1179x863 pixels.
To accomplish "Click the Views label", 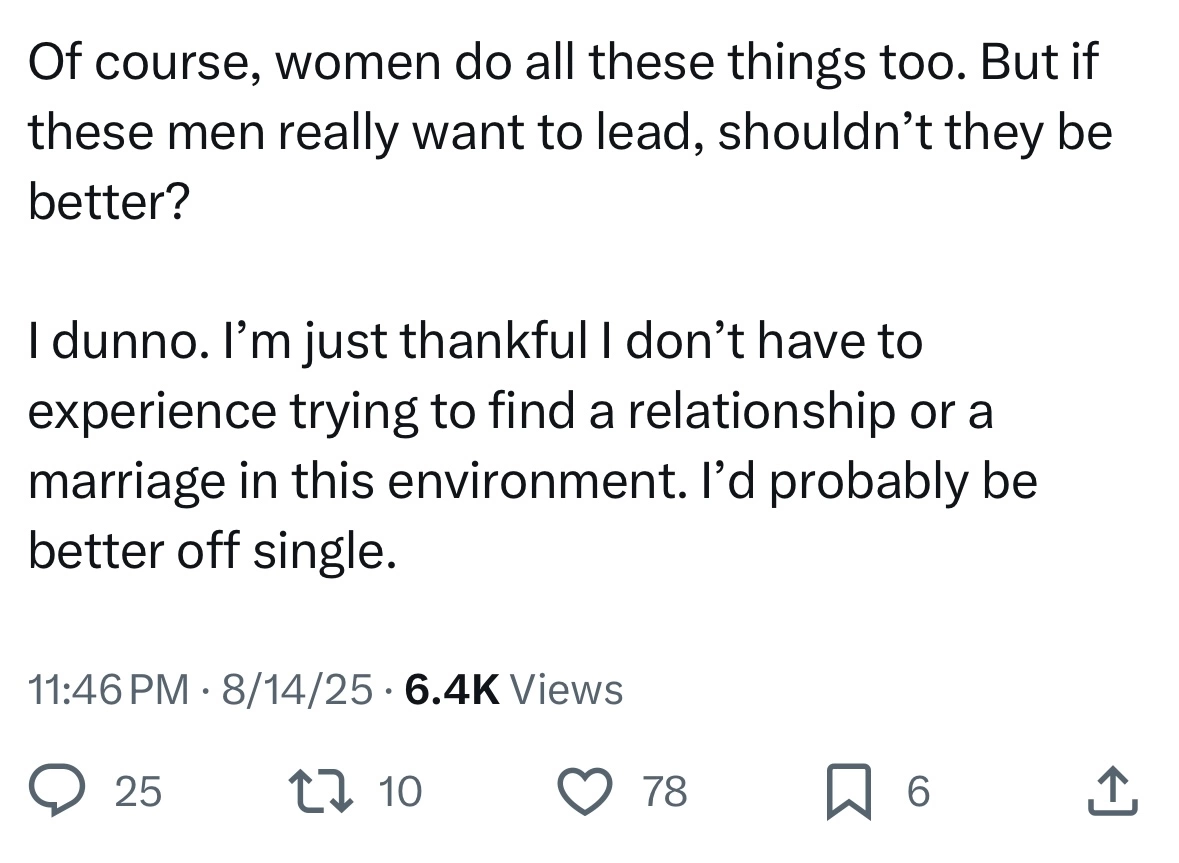I will (567, 689).
